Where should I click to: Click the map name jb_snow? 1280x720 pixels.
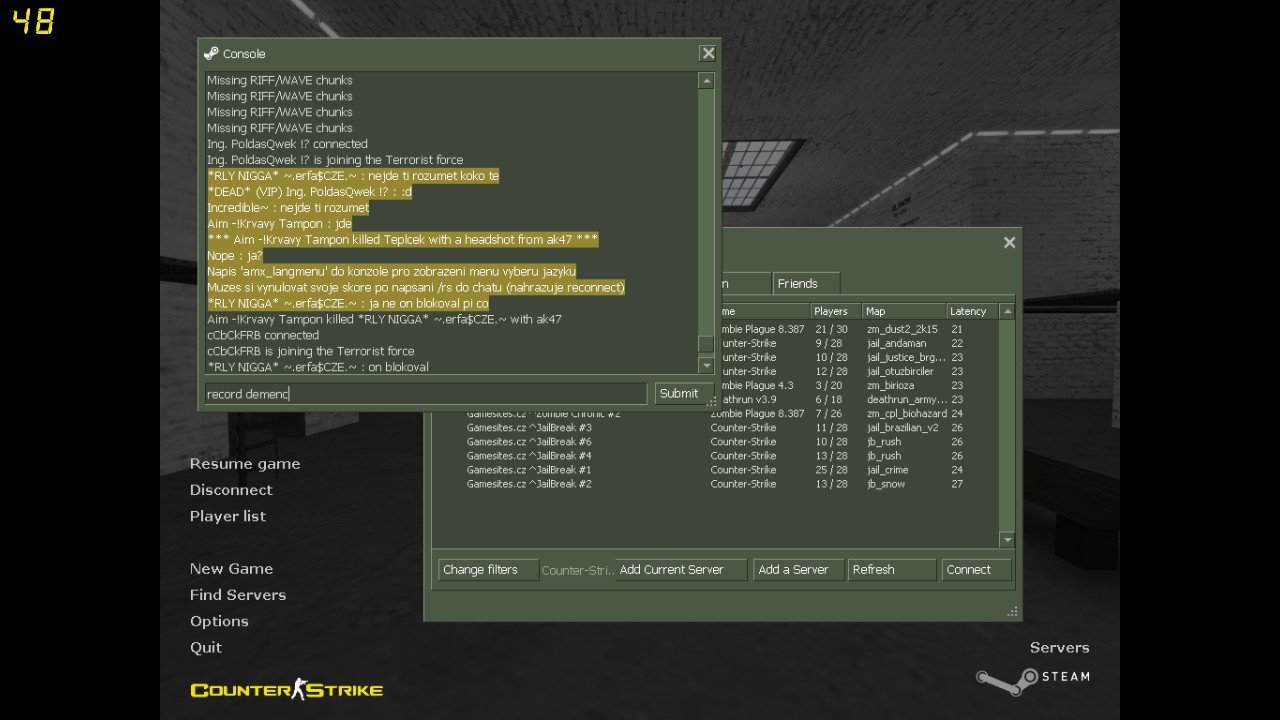[x=886, y=484]
